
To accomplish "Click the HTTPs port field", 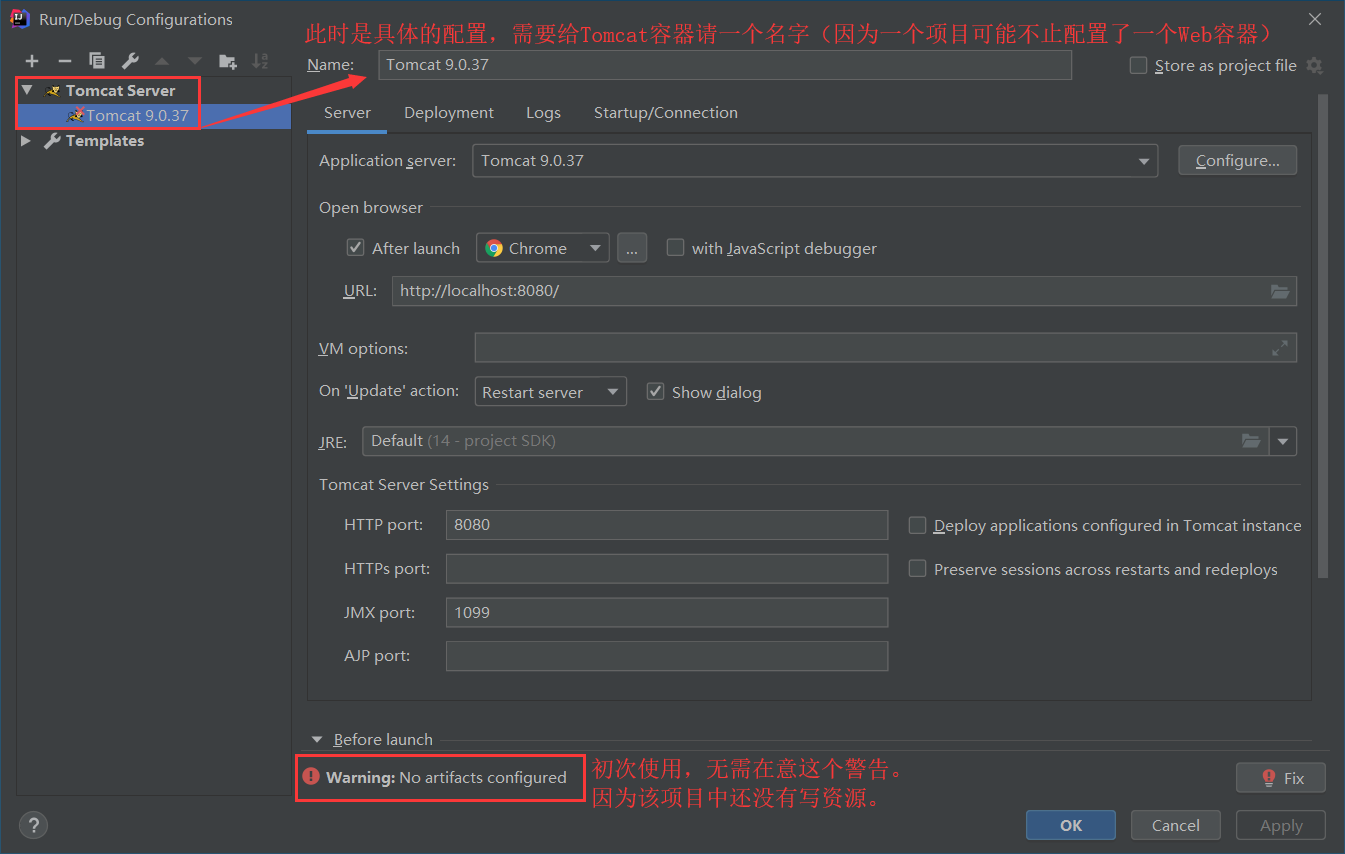I will [x=667, y=569].
